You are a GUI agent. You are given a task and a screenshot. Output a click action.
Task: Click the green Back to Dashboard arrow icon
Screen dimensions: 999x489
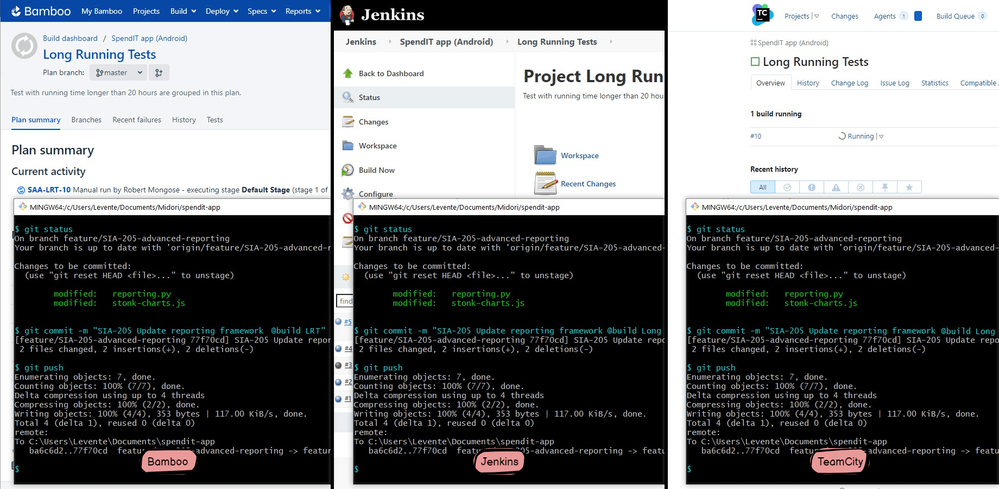[x=348, y=73]
